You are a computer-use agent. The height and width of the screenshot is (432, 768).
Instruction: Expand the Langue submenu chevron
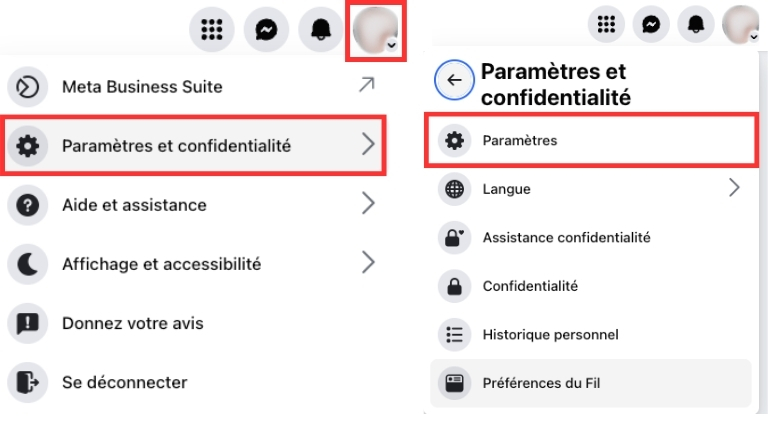tap(734, 188)
